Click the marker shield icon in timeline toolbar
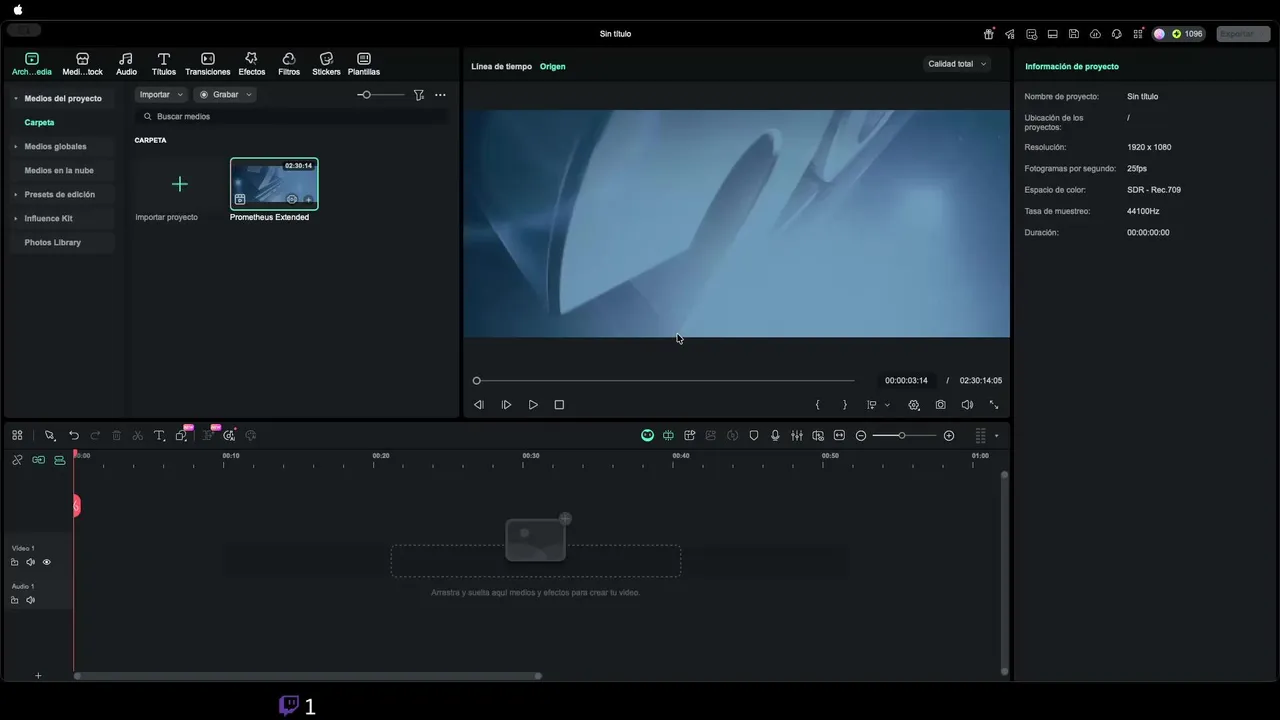This screenshot has height=720, width=1280. click(x=754, y=436)
